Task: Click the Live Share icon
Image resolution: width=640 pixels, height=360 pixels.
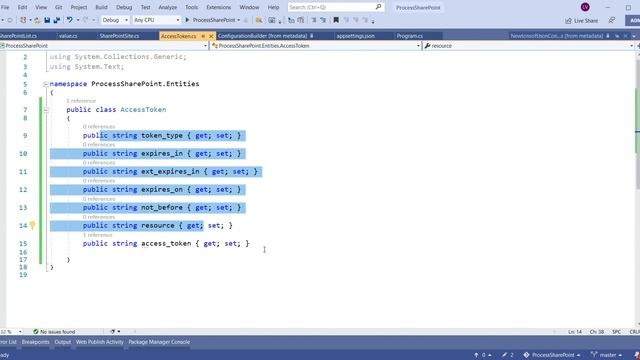Action: [x=568, y=20]
